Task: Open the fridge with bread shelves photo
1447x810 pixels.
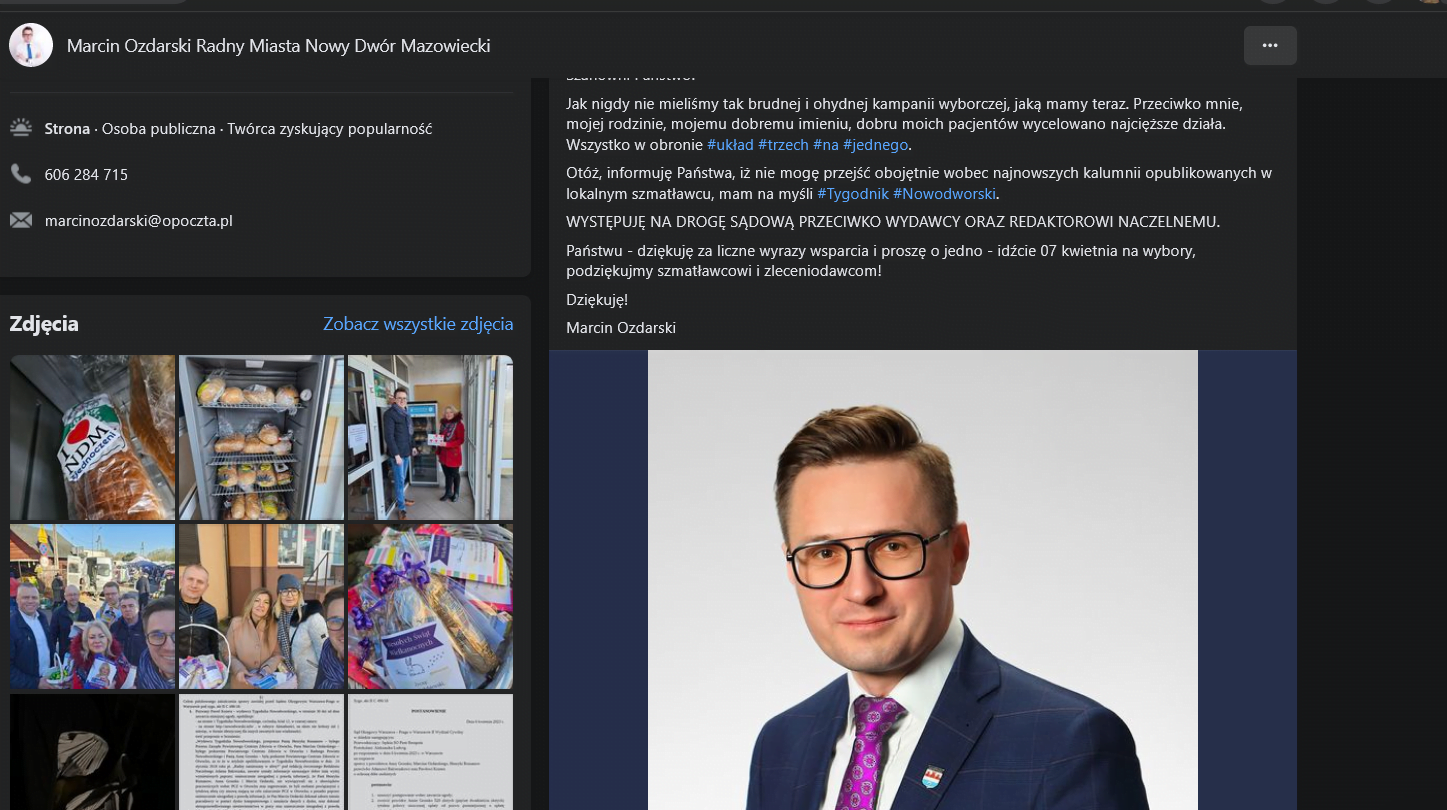Action: (261, 437)
